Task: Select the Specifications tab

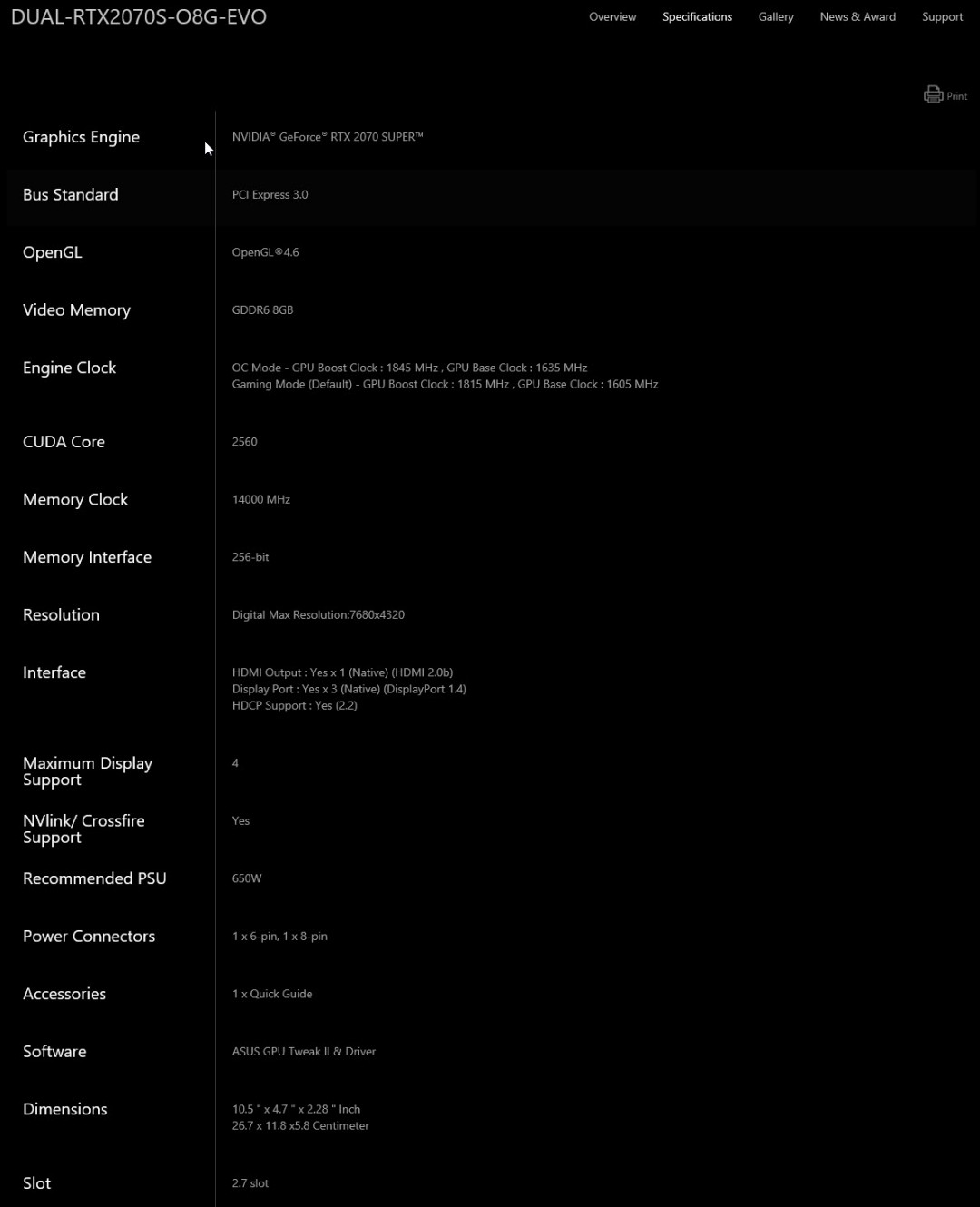Action: (x=697, y=16)
